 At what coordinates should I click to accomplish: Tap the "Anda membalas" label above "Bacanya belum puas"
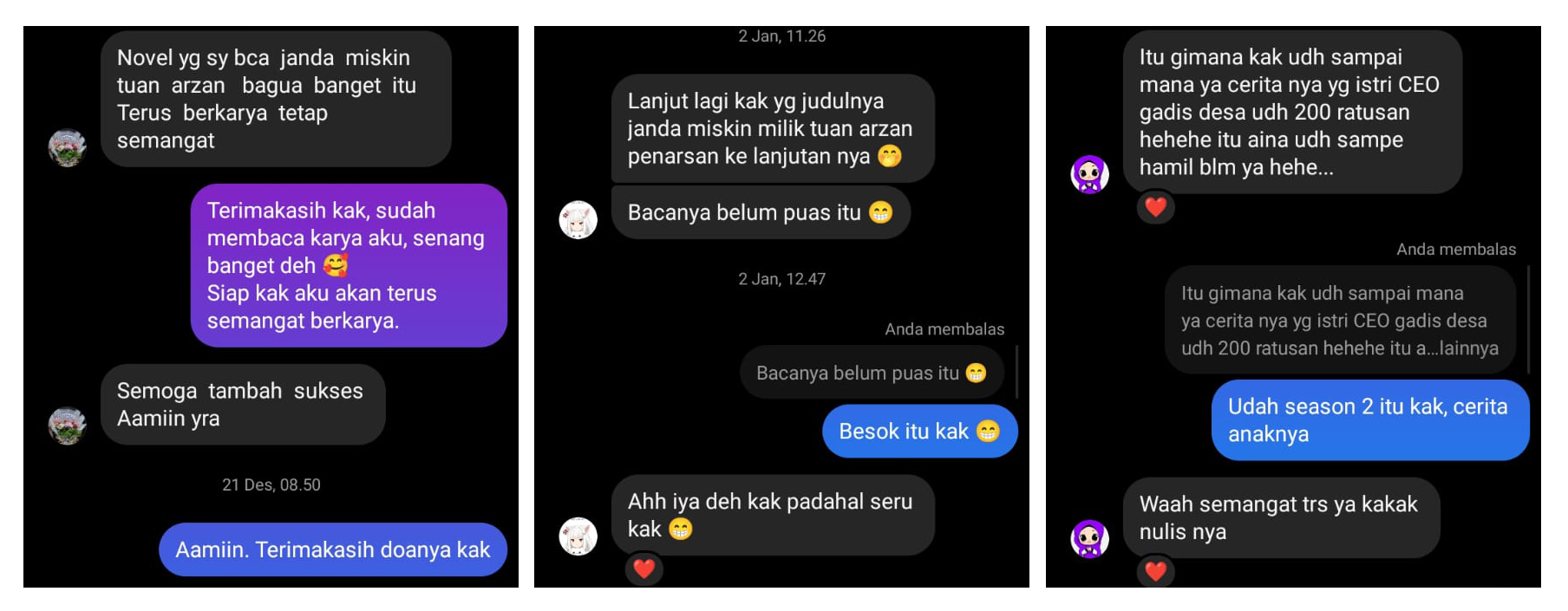click(x=944, y=329)
